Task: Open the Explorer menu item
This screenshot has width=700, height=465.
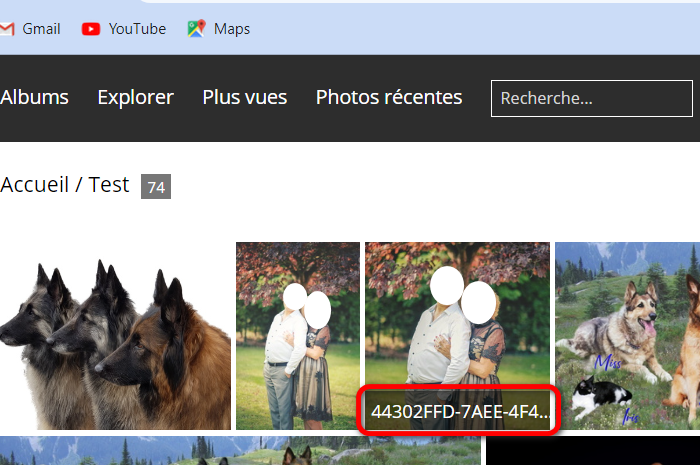Action: pos(135,97)
